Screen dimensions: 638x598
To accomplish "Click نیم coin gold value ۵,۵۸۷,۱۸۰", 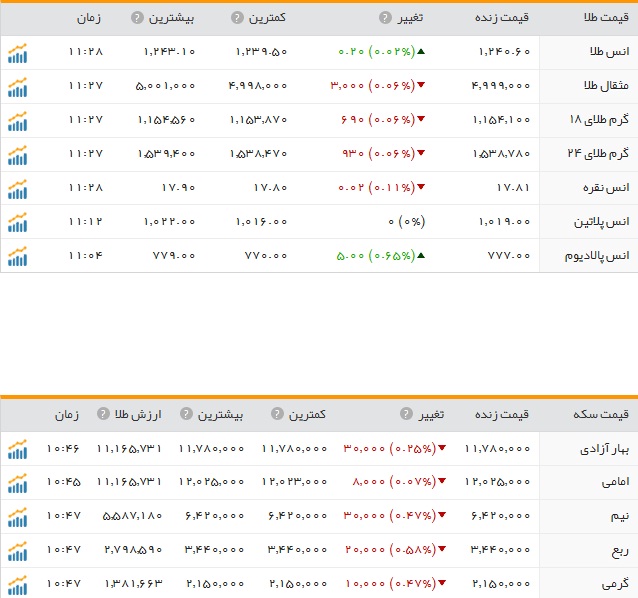I will pos(132,516).
